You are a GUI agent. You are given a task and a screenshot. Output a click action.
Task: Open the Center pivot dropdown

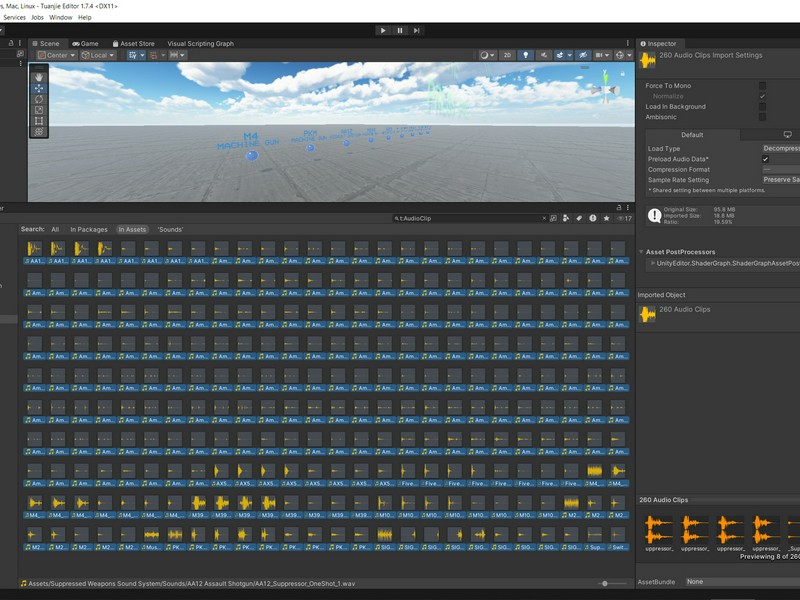tap(57, 55)
